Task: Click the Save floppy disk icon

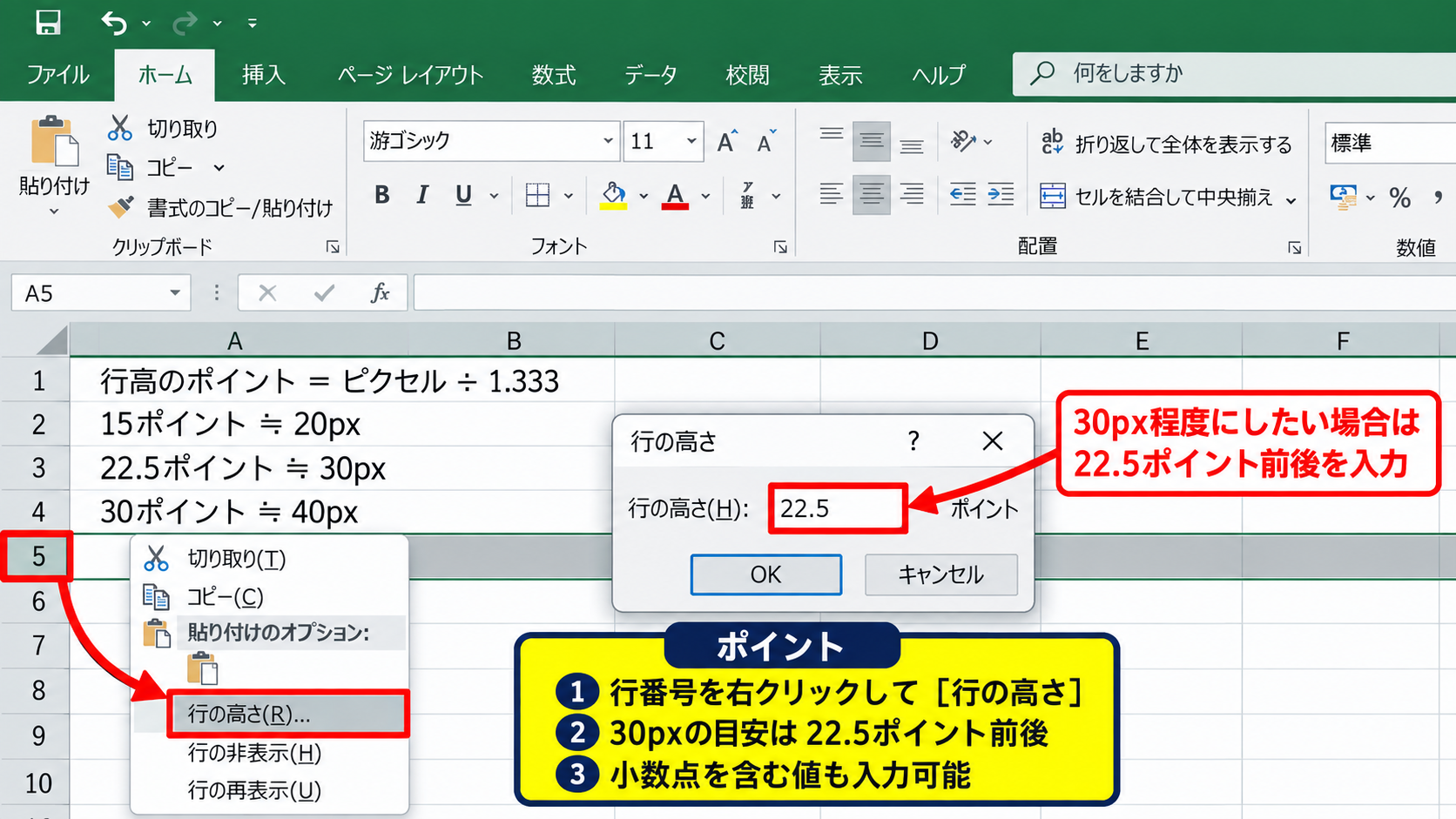Action: [x=48, y=22]
